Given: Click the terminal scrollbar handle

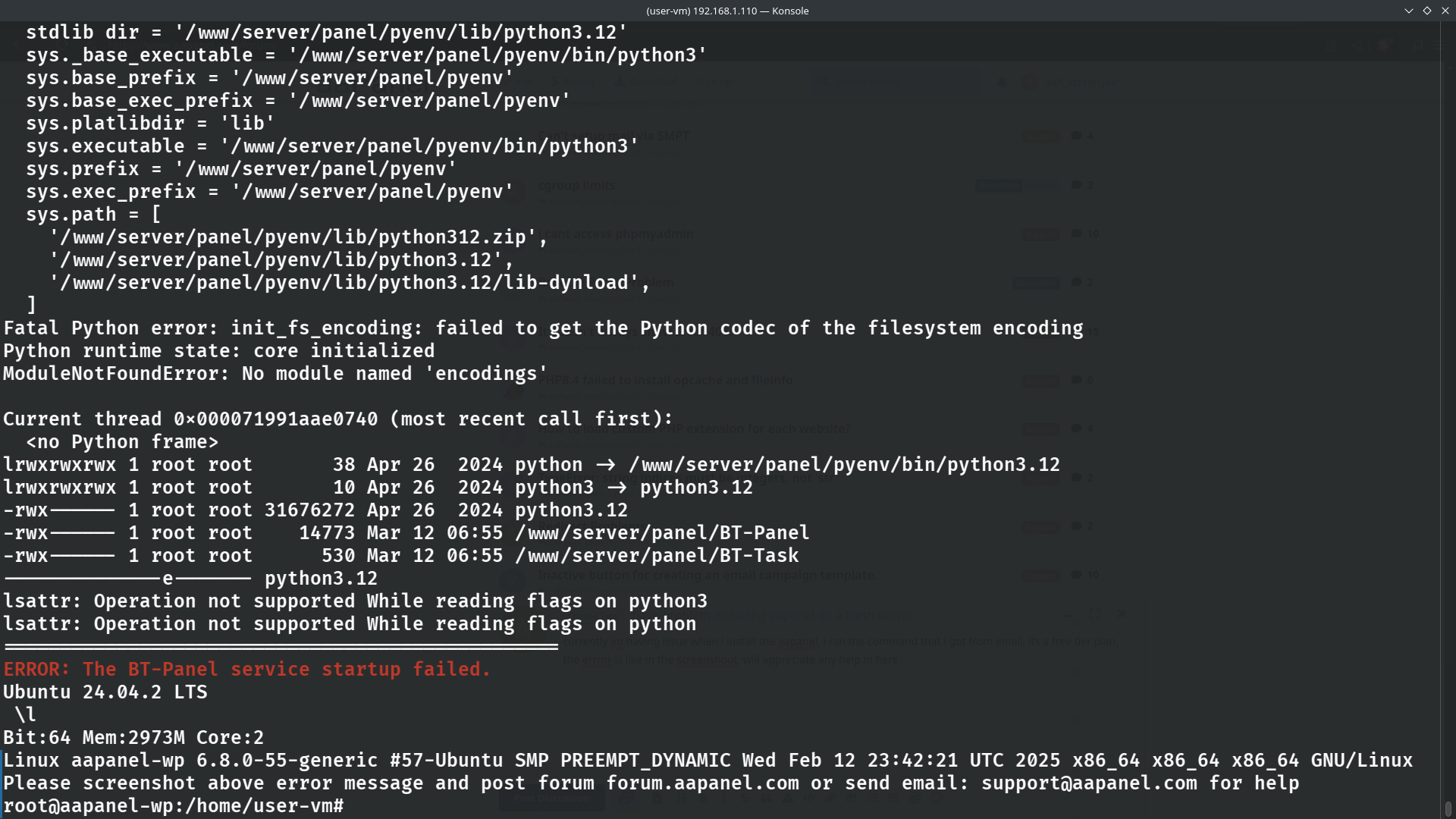Looking at the screenshot, I should pos(1447,808).
